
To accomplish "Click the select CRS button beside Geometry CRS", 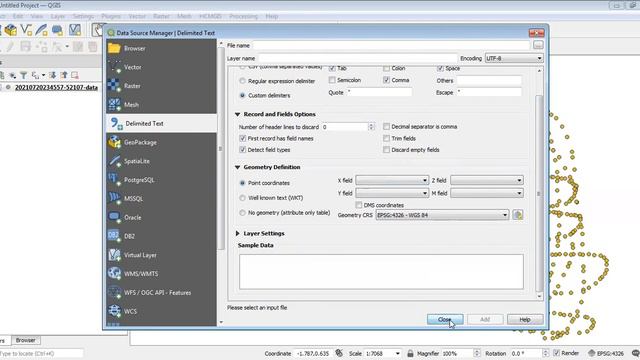I will click(x=518, y=215).
